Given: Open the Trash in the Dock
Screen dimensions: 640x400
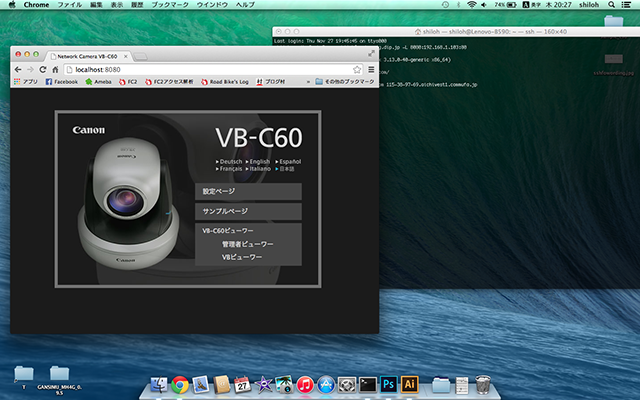Looking at the screenshot, I should pyautogui.click(x=483, y=384).
